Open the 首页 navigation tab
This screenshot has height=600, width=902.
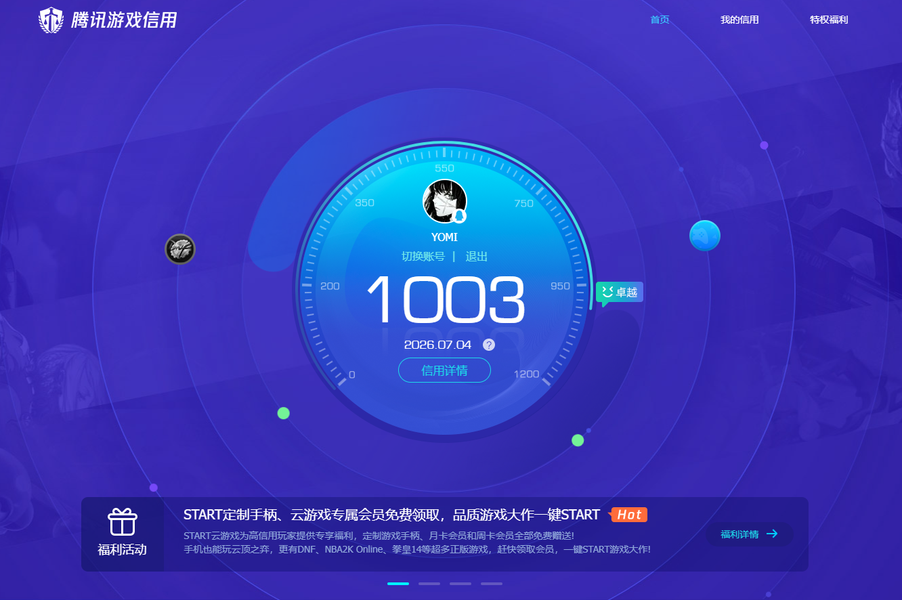point(659,20)
